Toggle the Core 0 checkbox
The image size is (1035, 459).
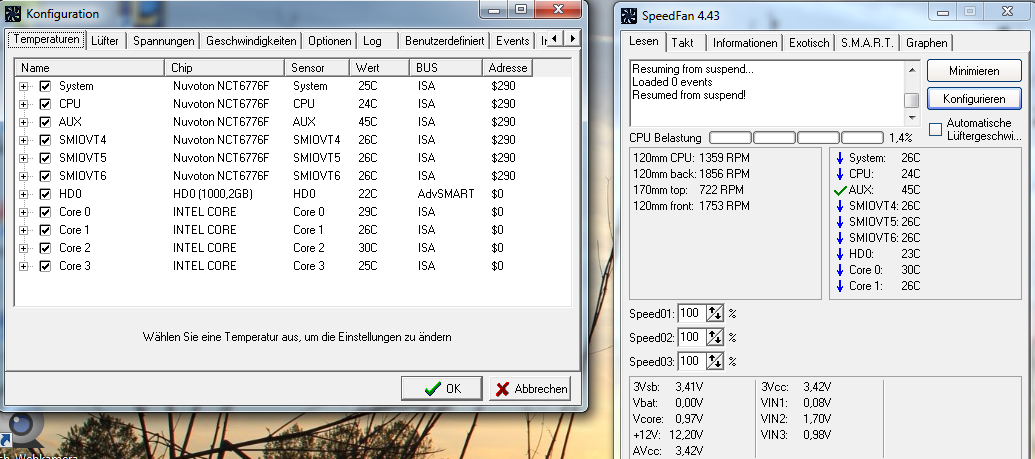coord(46,212)
